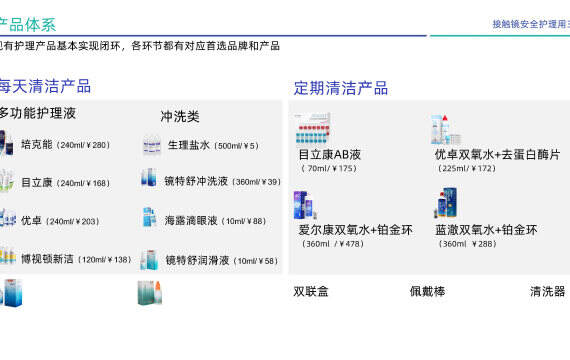Click the 优卓 care solution product image
Viewport: 570px width, 360px height.
7,219
